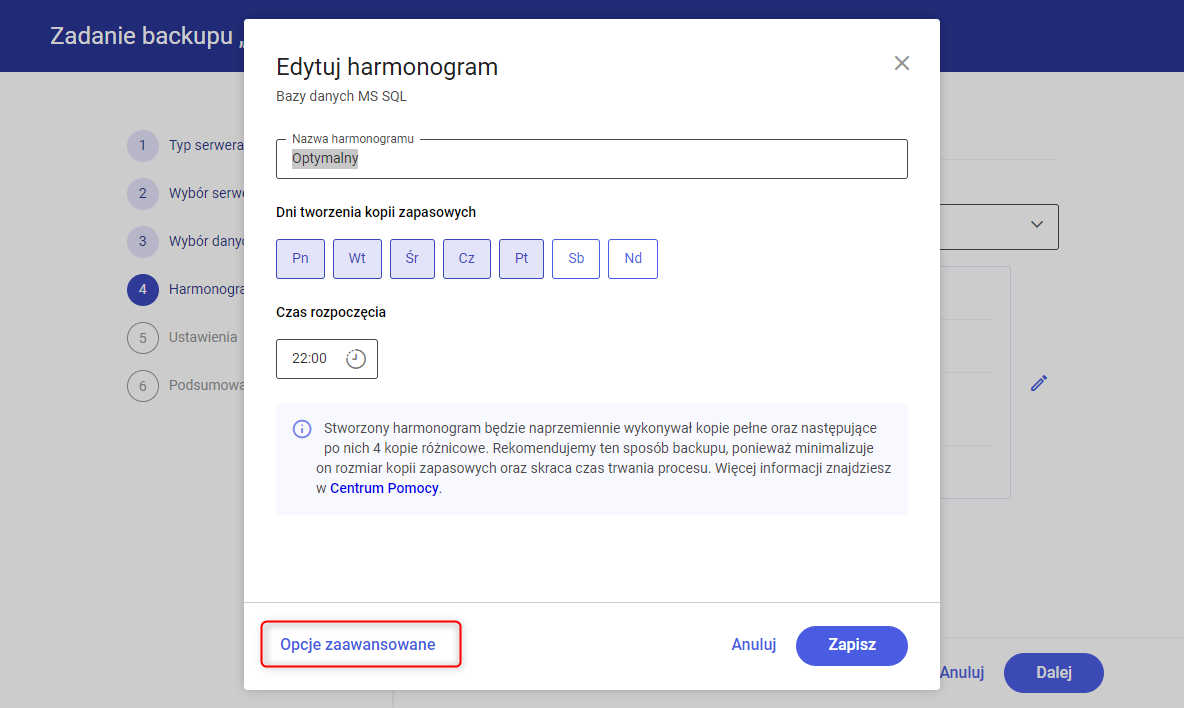Image resolution: width=1184 pixels, height=708 pixels.
Task: Open the 22:00 start time field
Action: [x=327, y=359]
